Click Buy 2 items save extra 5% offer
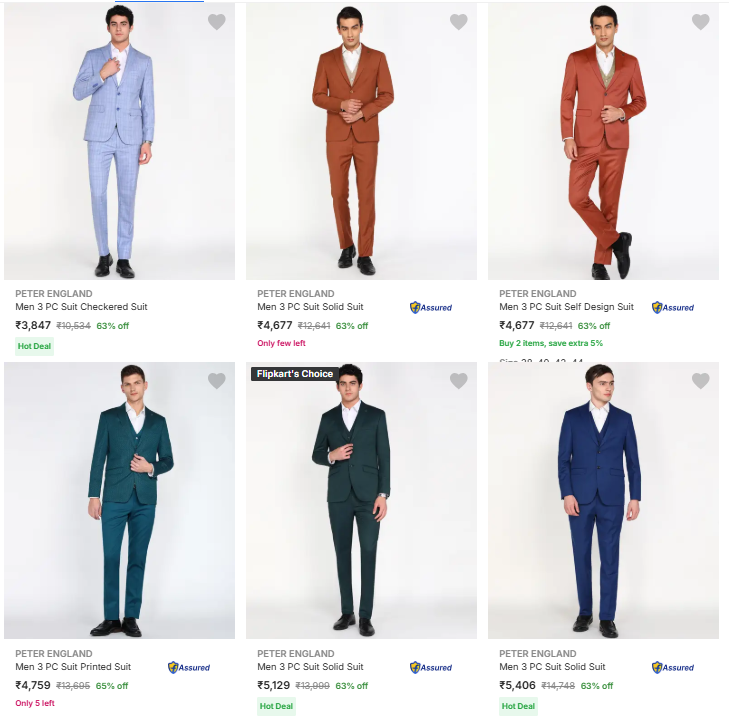 point(551,343)
